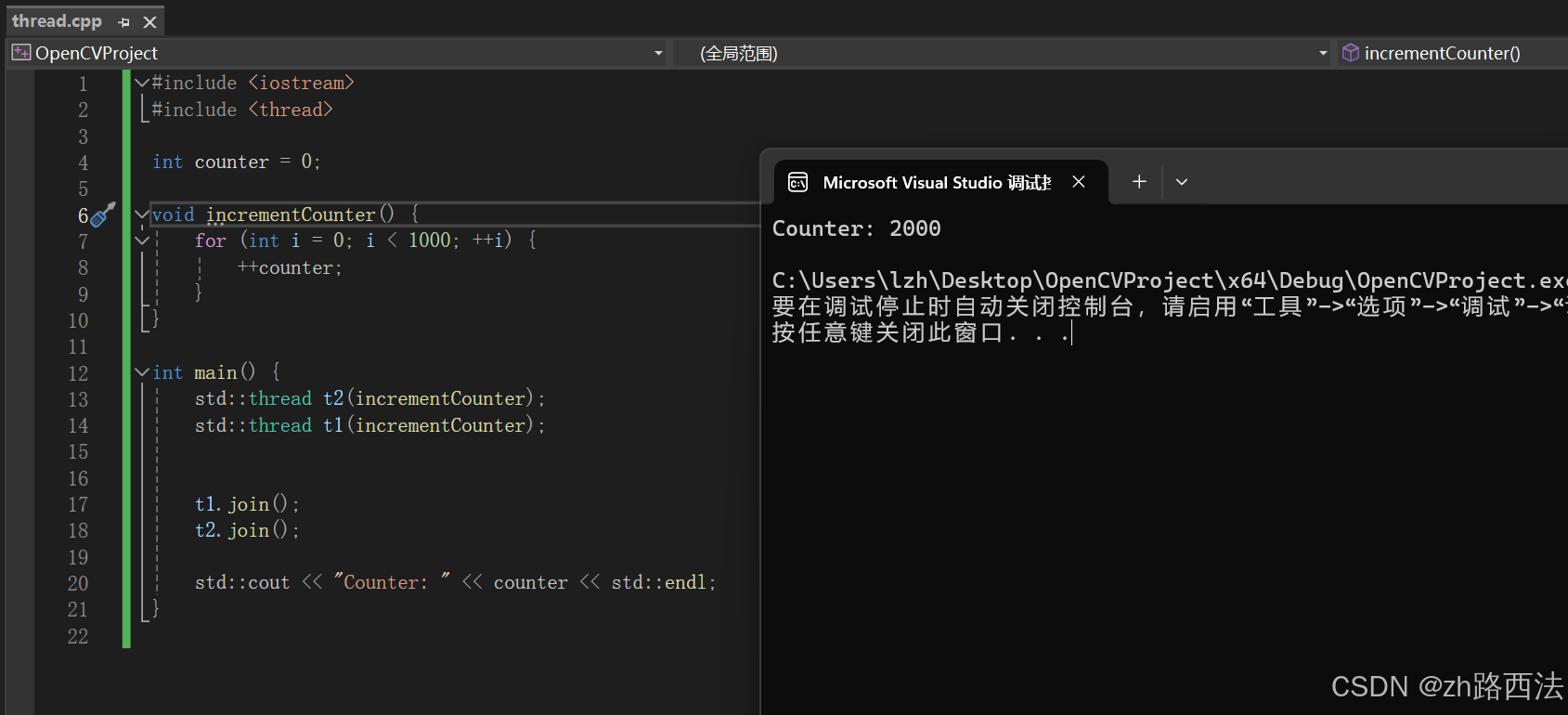This screenshot has height=715, width=1568.
Task: Open the incrementCounter() member dropdown
Action: pyautogui.click(x=1442, y=53)
